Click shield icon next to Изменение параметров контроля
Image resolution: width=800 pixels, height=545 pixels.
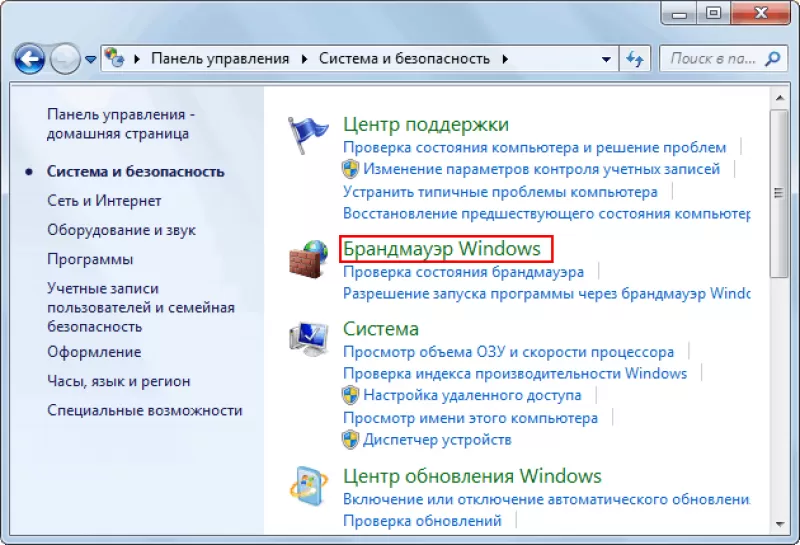[x=351, y=169]
